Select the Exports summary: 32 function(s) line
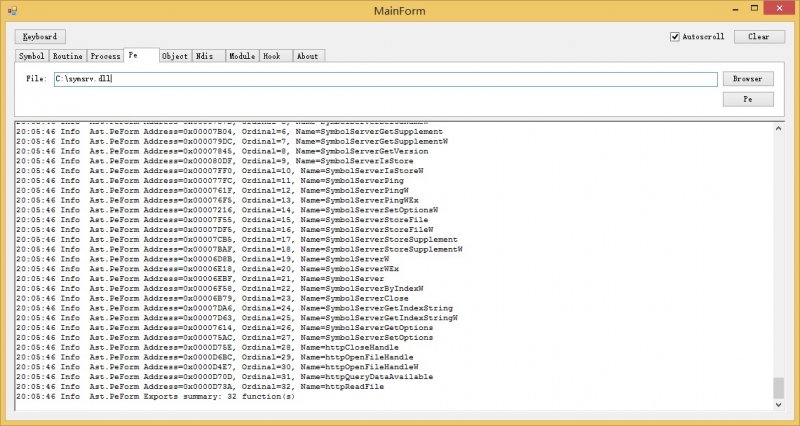 click(156, 396)
